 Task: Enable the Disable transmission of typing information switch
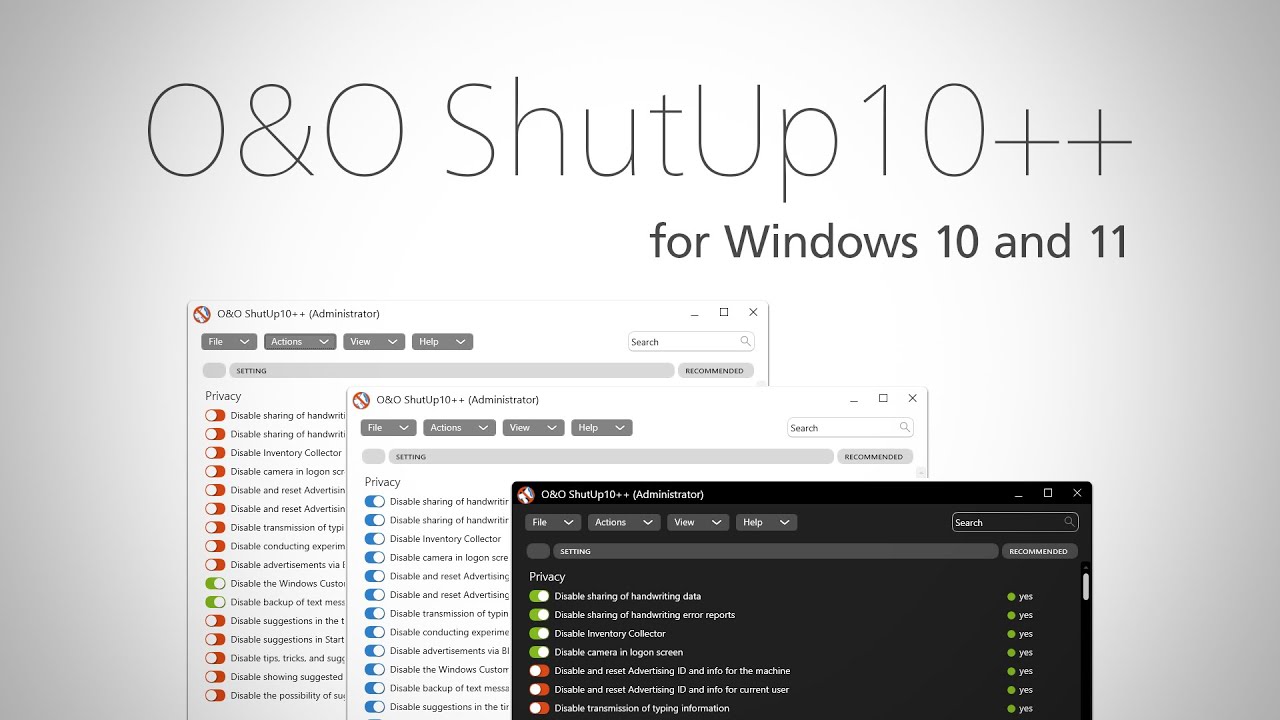[x=538, y=708]
